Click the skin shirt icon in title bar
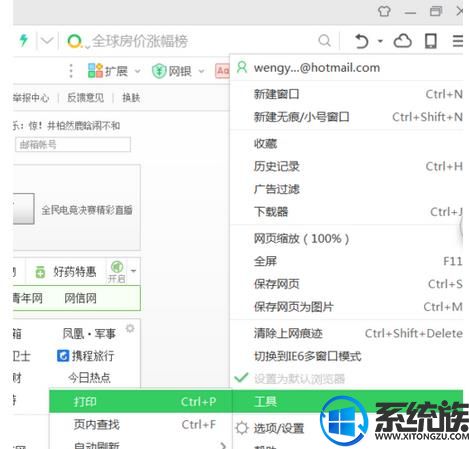 (384, 11)
